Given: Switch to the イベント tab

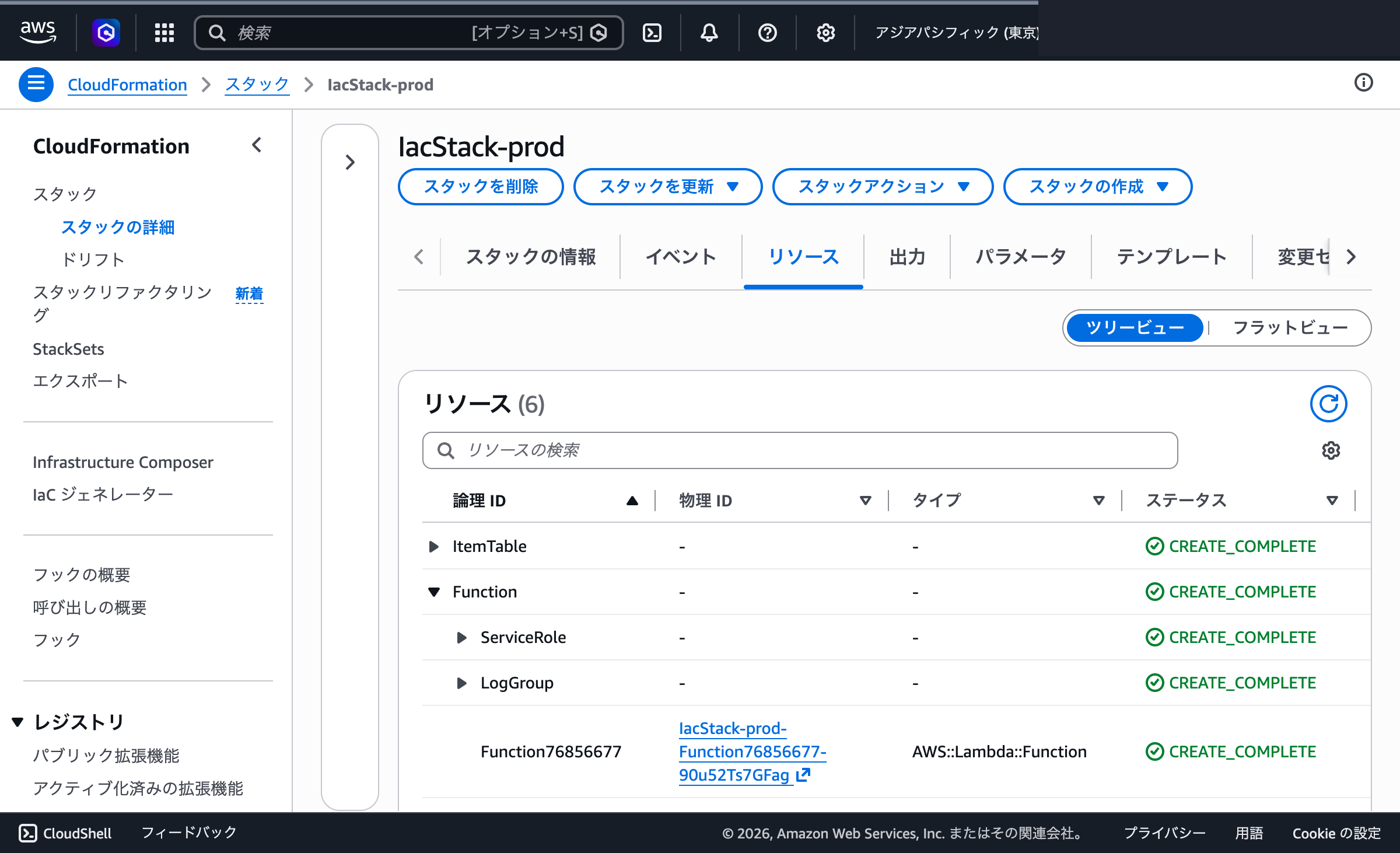Looking at the screenshot, I should 681,257.
